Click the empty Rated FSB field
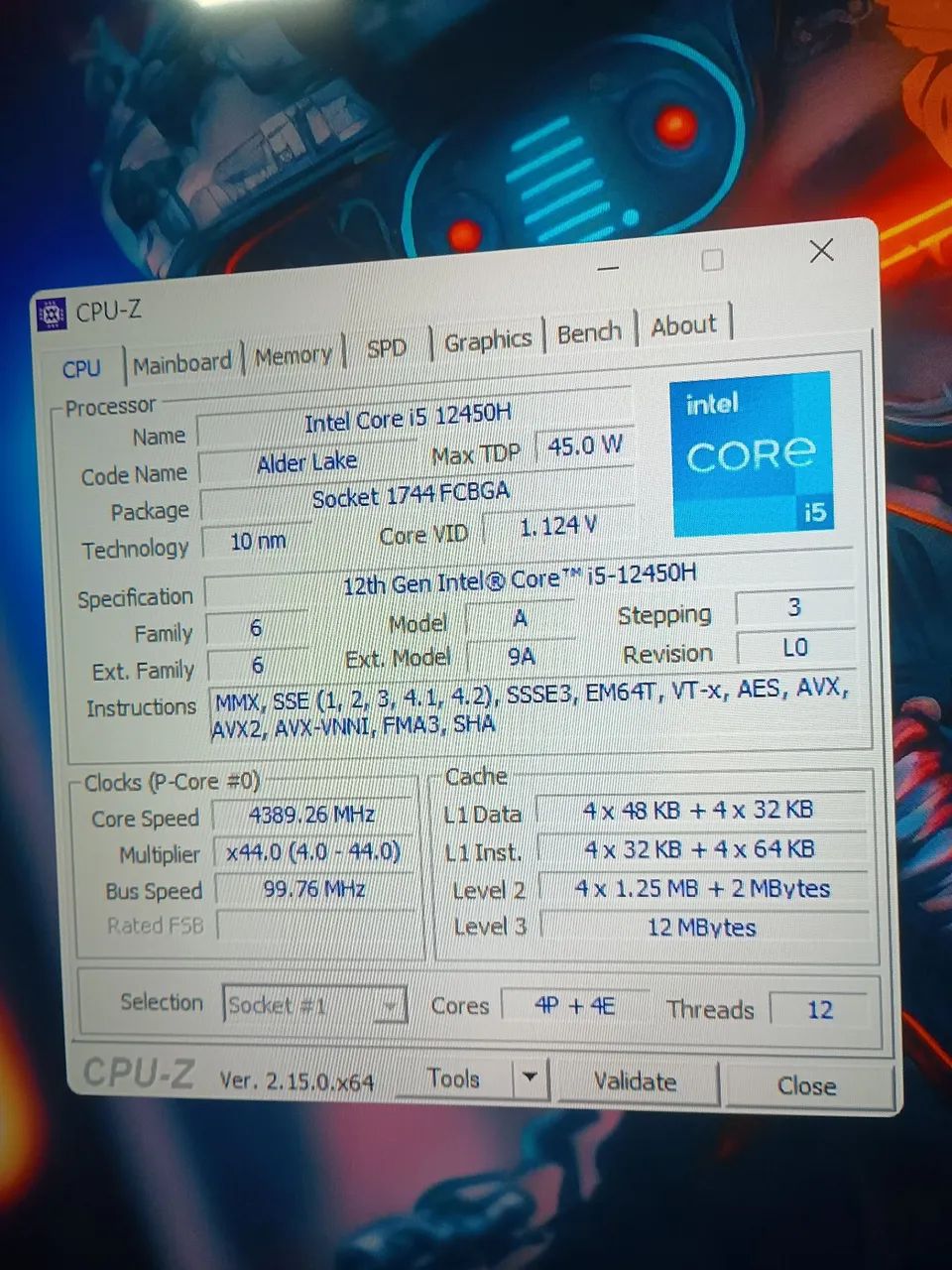Image resolution: width=952 pixels, height=1270 pixels. (315, 926)
